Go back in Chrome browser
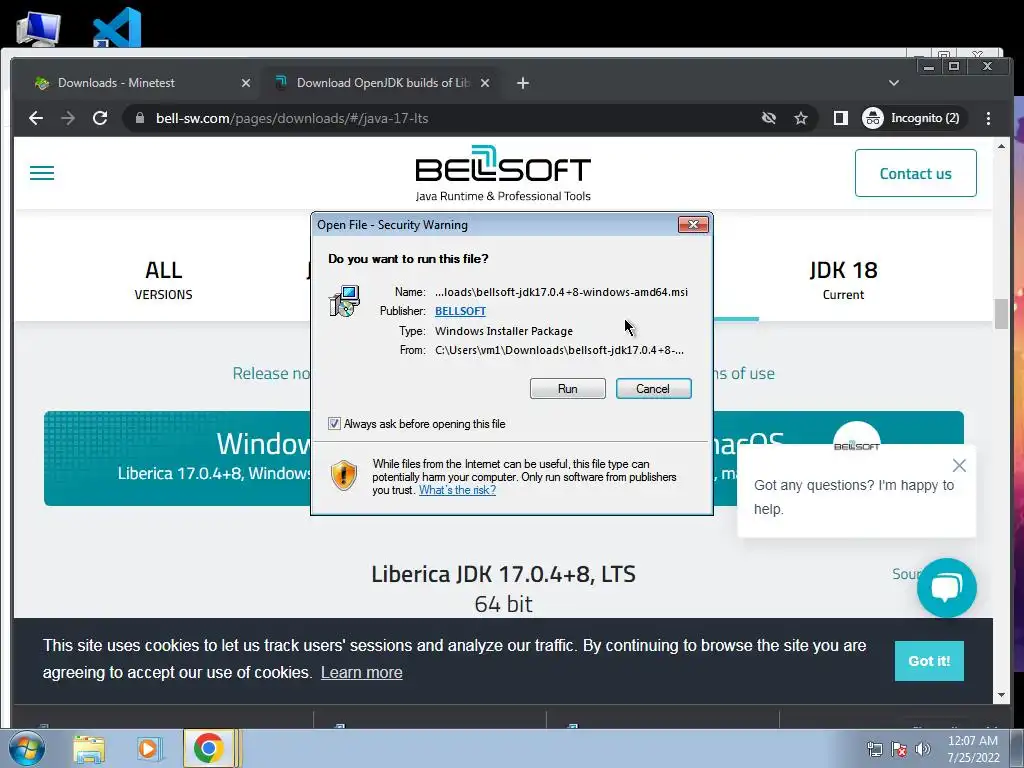Viewport: 1024px width, 768px height. [x=36, y=118]
